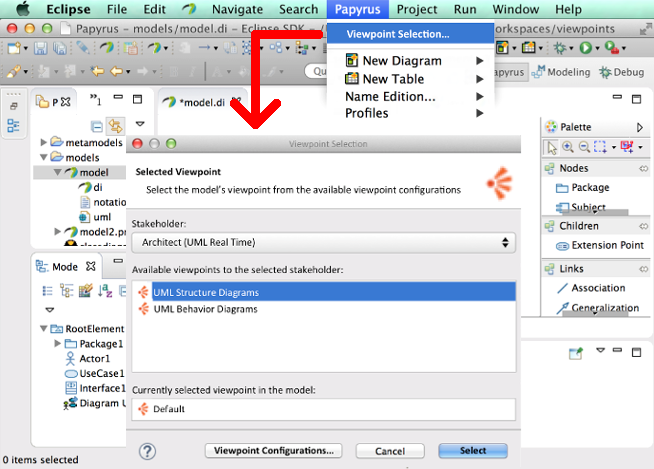The width and height of the screenshot is (654, 469).
Task: Expand the Palette panel arrow
Action: [x=640, y=127]
